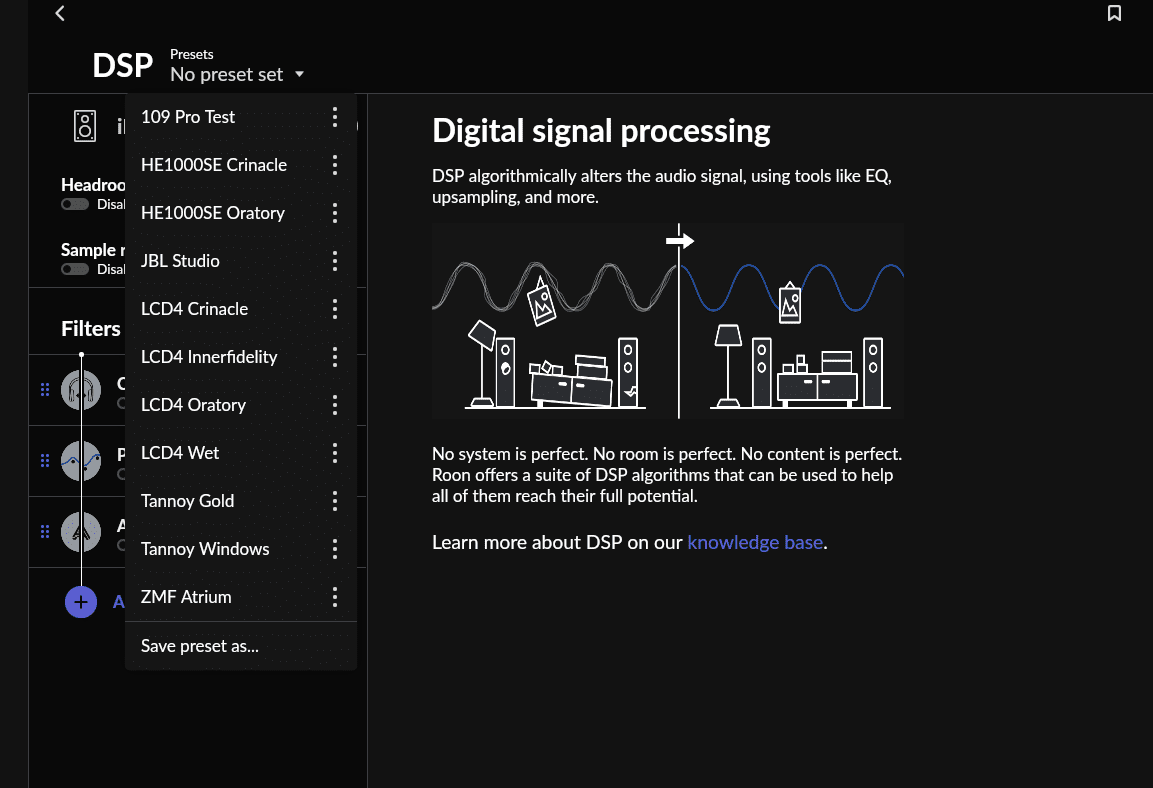Open options for Tannoy Gold preset
Image resolution: width=1153 pixels, height=788 pixels.
click(335, 501)
